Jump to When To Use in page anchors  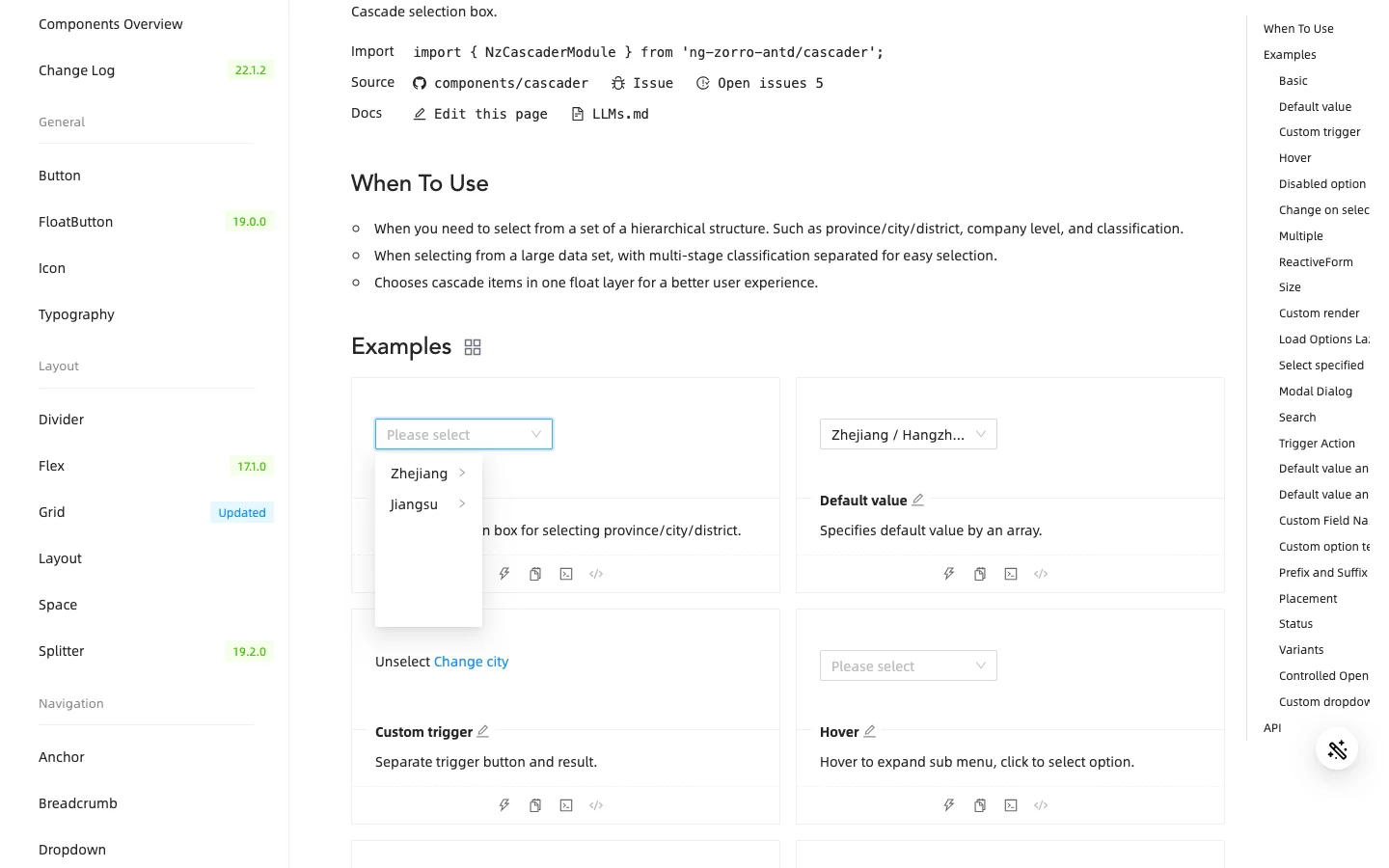point(1298,29)
